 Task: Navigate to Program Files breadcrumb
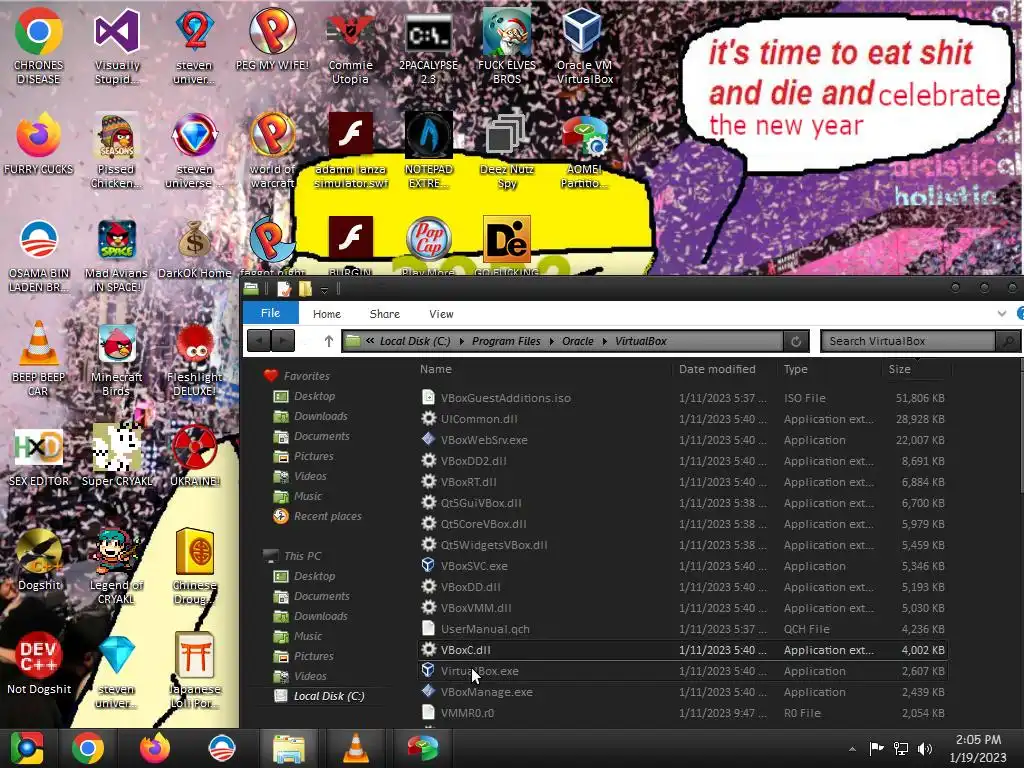(506, 341)
